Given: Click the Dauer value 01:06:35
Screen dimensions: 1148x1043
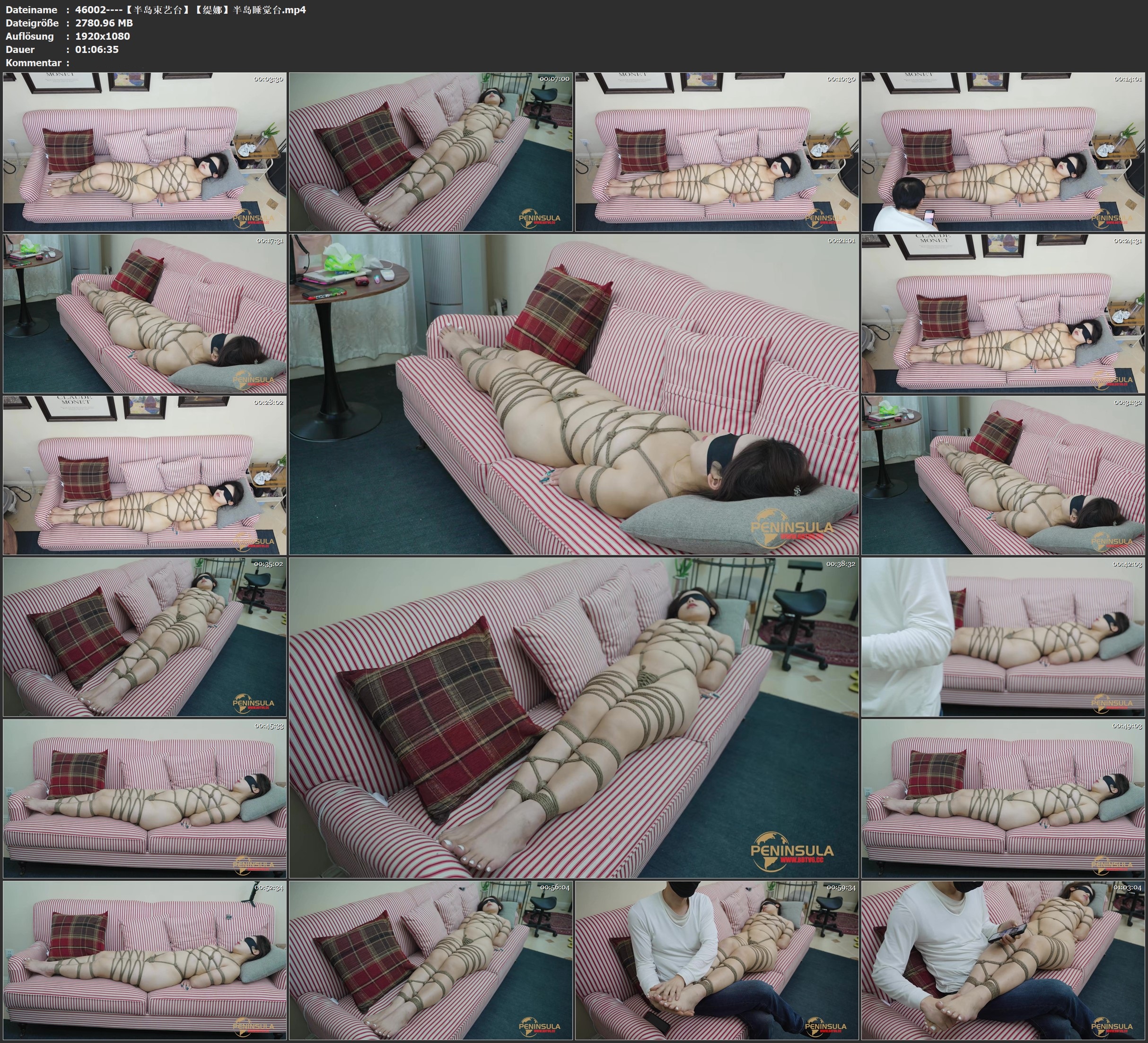Looking at the screenshot, I should [x=96, y=50].
